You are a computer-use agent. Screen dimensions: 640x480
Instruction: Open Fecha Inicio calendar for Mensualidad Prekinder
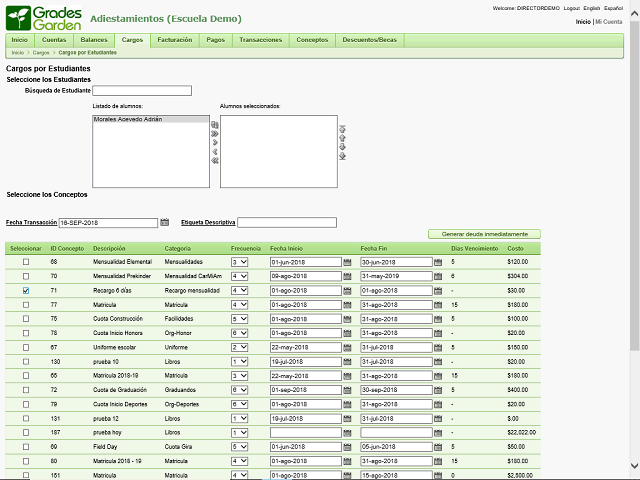(347, 277)
